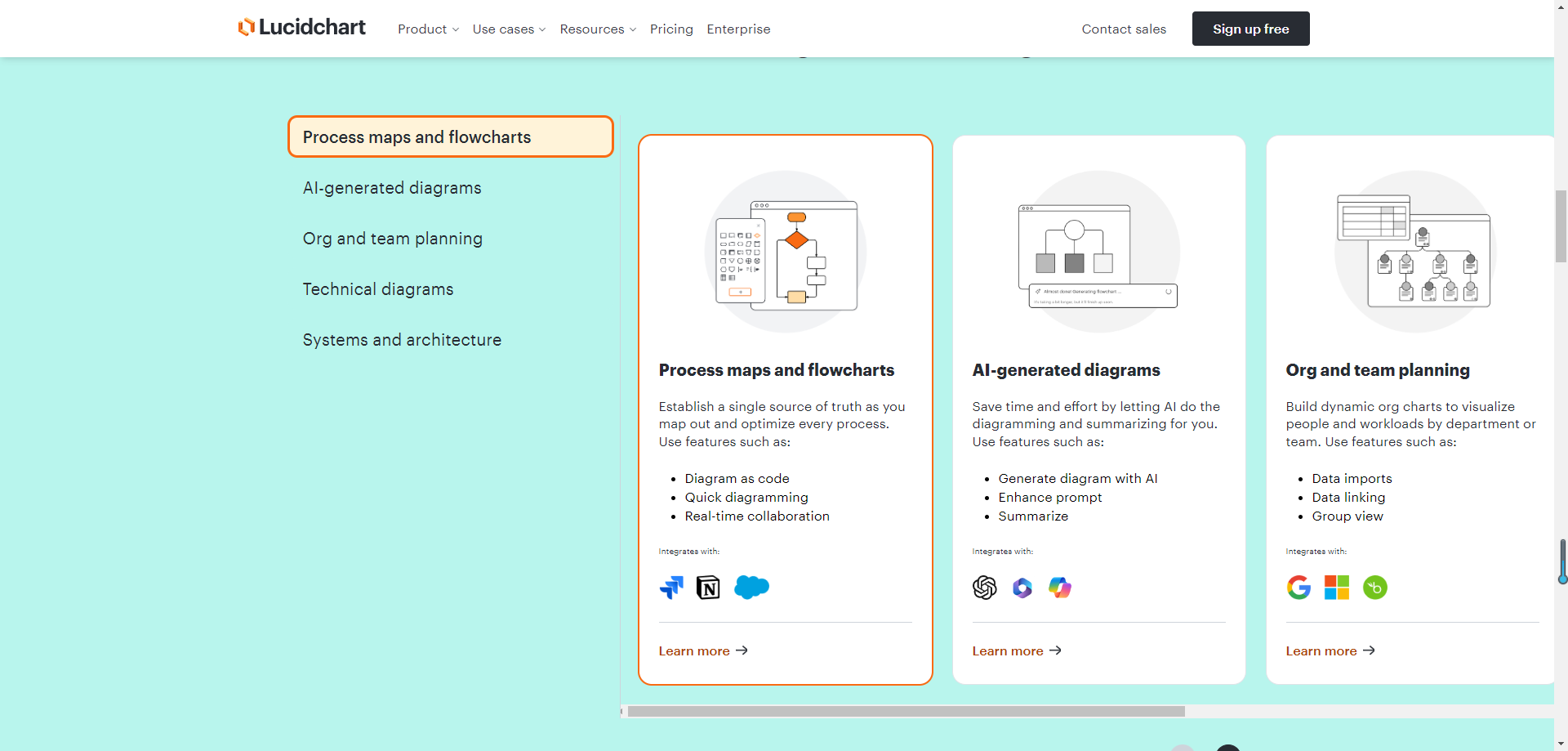Click the AI-generated diagram illustration
The height and width of the screenshot is (751, 1568).
[1098, 252]
